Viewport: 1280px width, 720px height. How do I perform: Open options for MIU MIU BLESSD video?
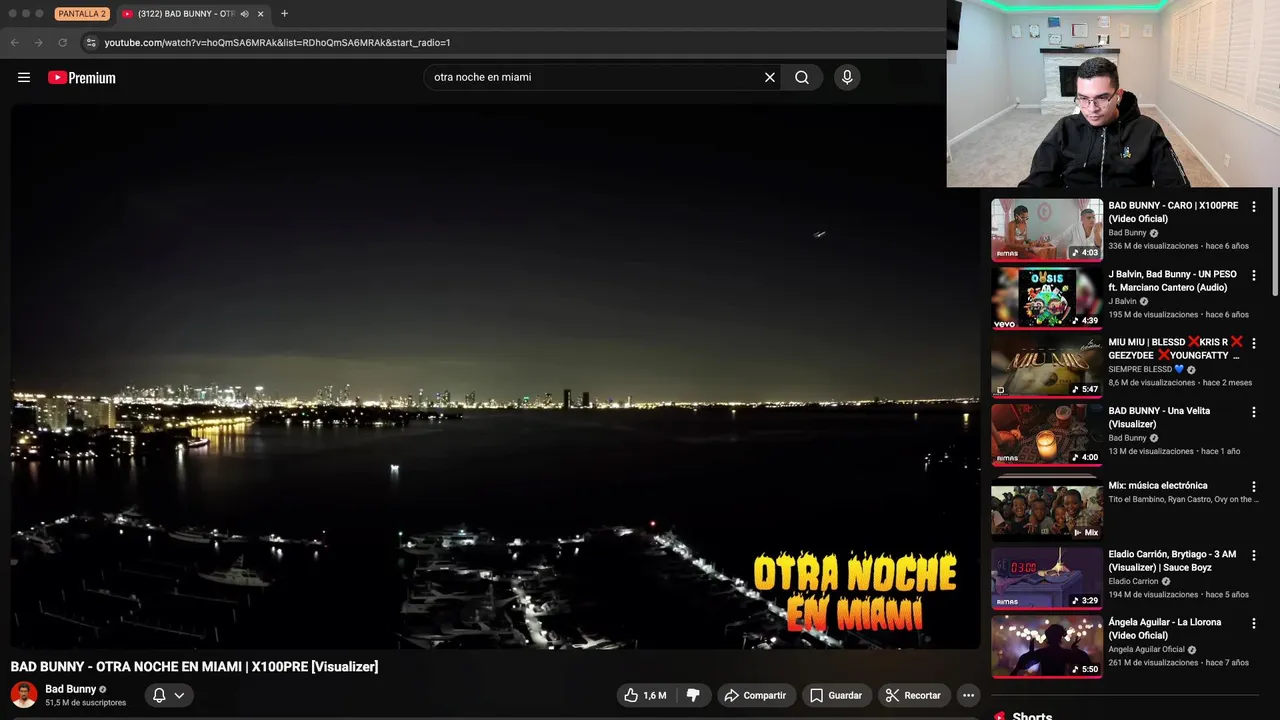[1254, 343]
